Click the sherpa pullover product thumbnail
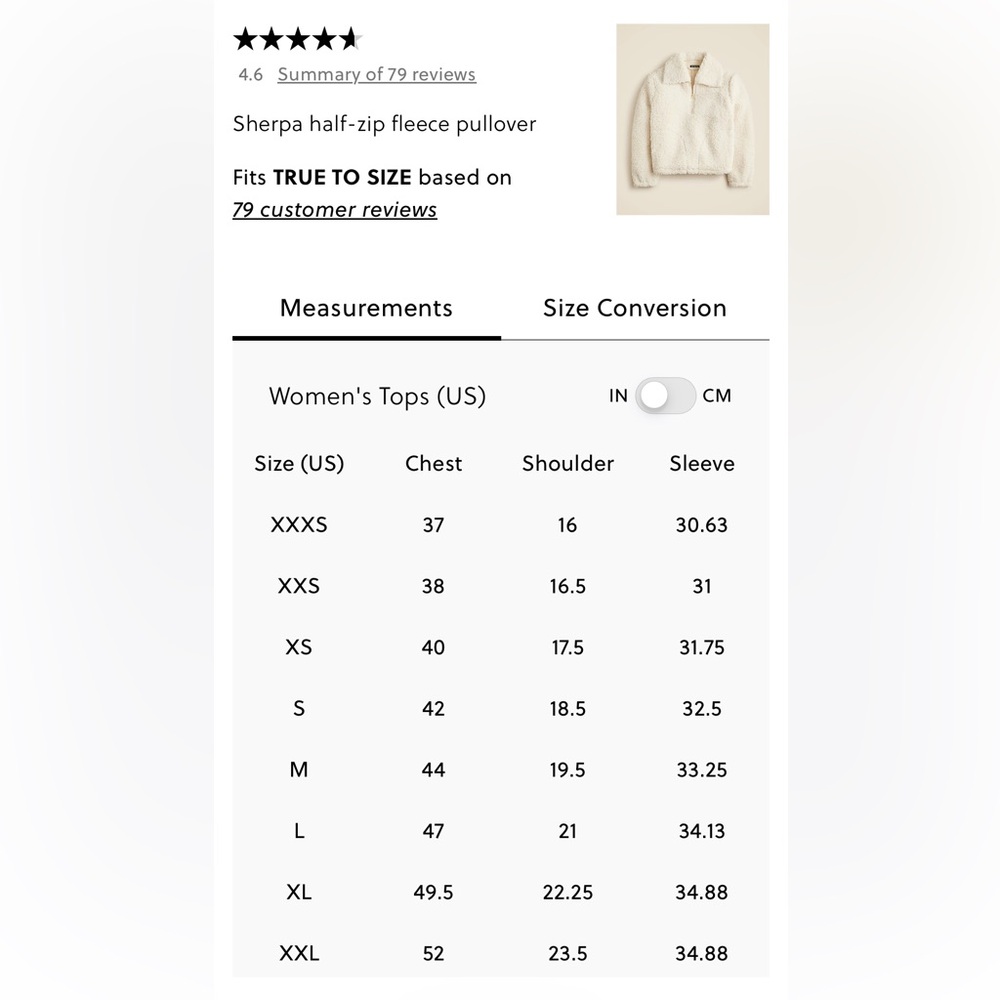 pos(693,119)
